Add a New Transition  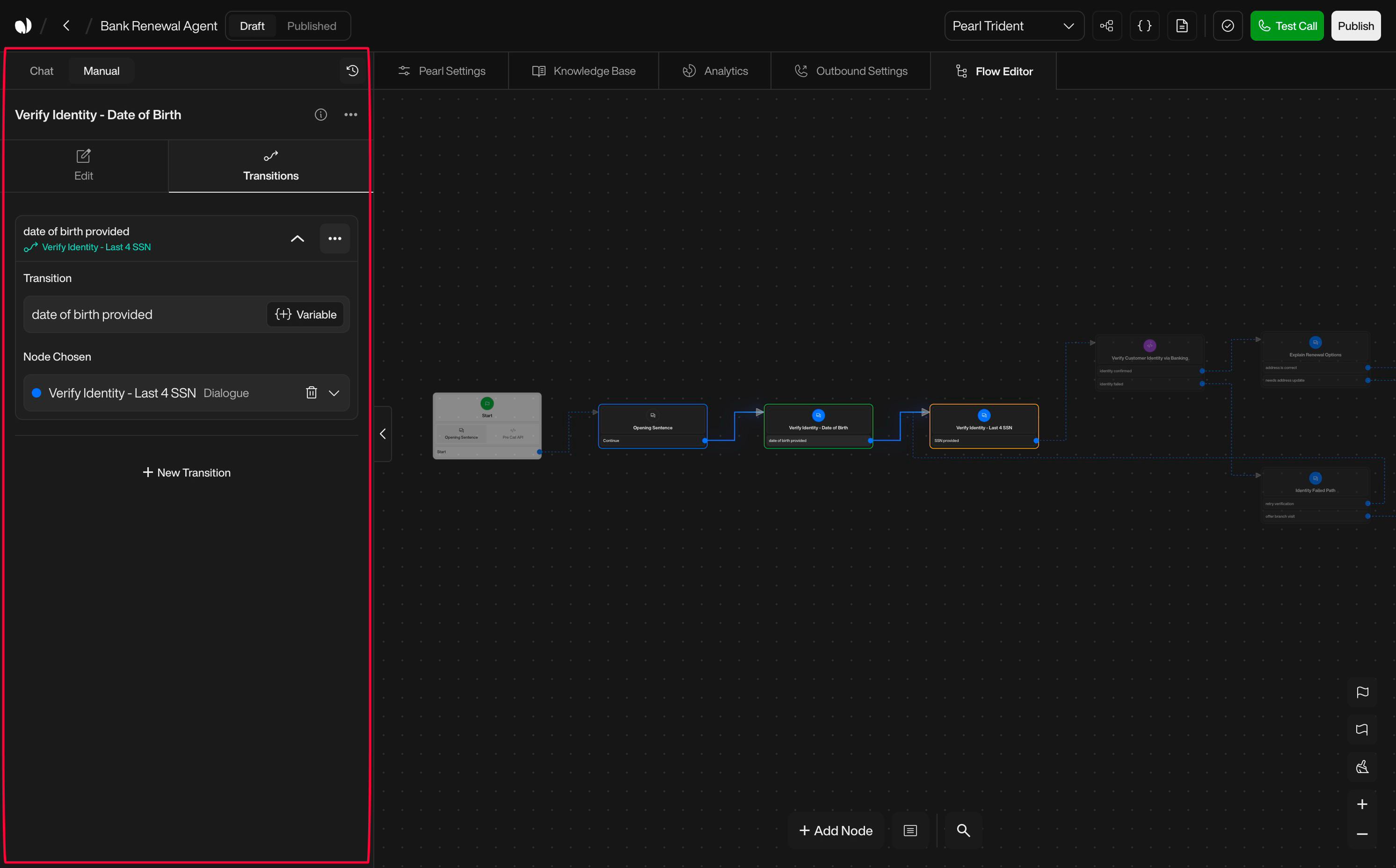(187, 472)
